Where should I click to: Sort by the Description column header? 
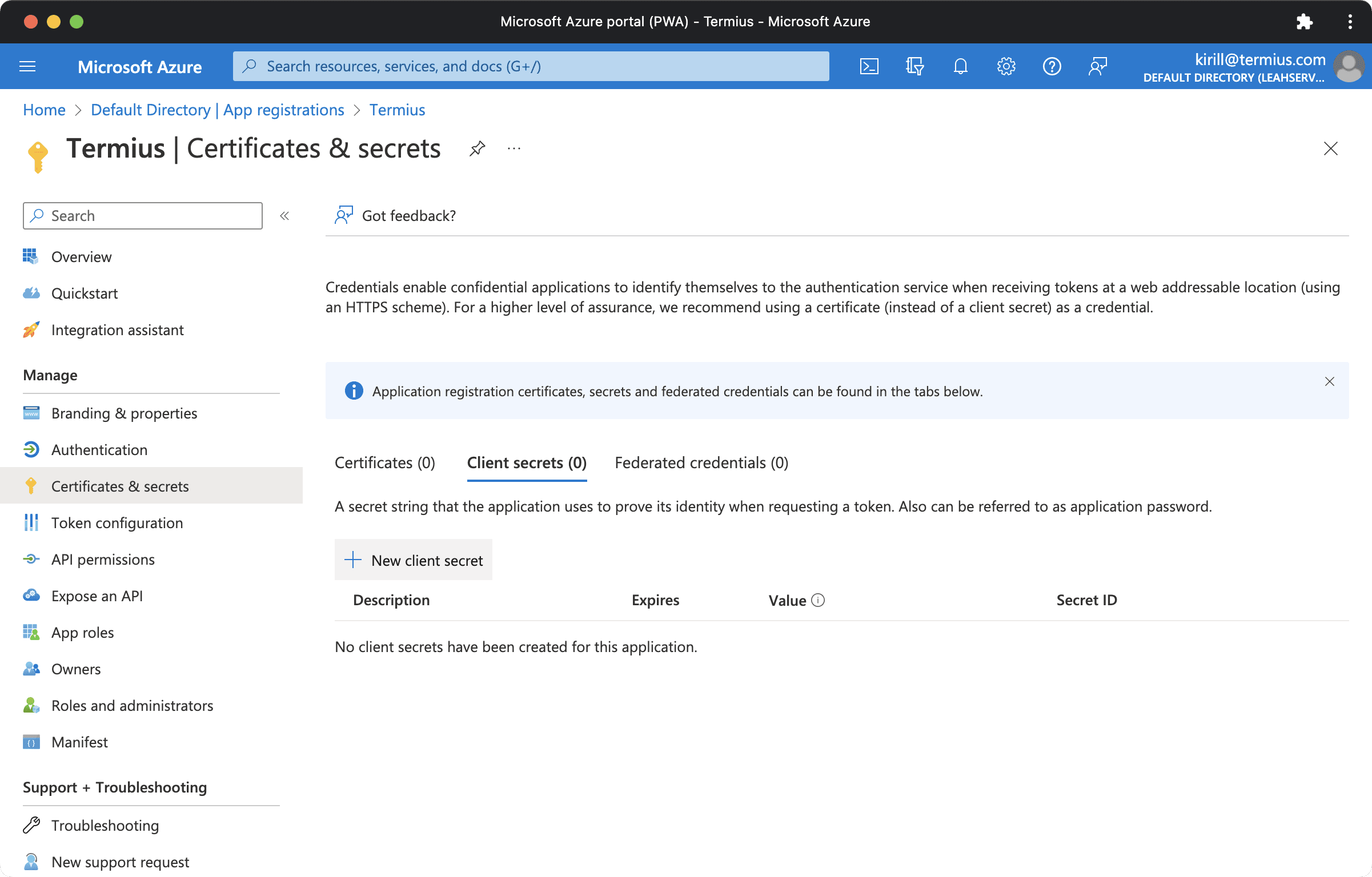pyautogui.click(x=391, y=600)
